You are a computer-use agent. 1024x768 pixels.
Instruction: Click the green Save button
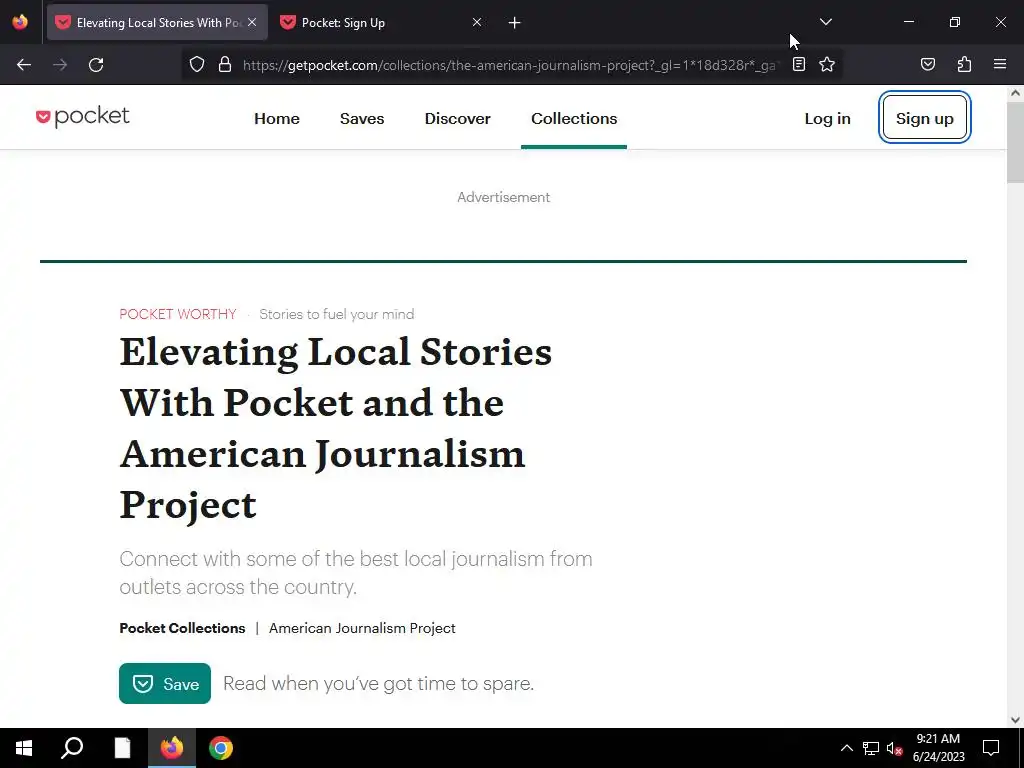165,683
